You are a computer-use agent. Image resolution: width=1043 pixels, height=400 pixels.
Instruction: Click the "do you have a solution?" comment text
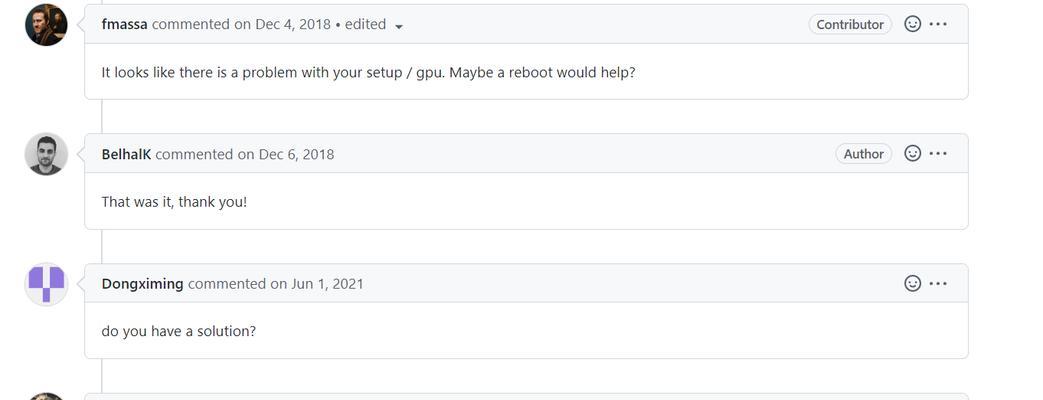[178, 331]
